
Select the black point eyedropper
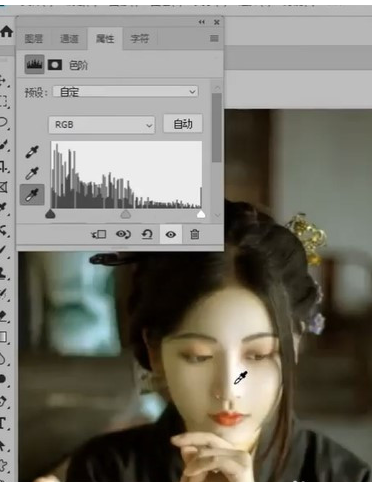tap(32, 152)
